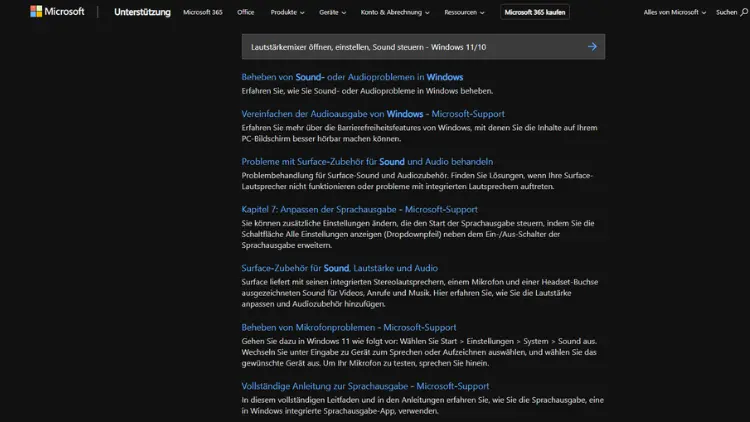
Task: Expand Alles von Microsoft dropdown
Action: (674, 12)
